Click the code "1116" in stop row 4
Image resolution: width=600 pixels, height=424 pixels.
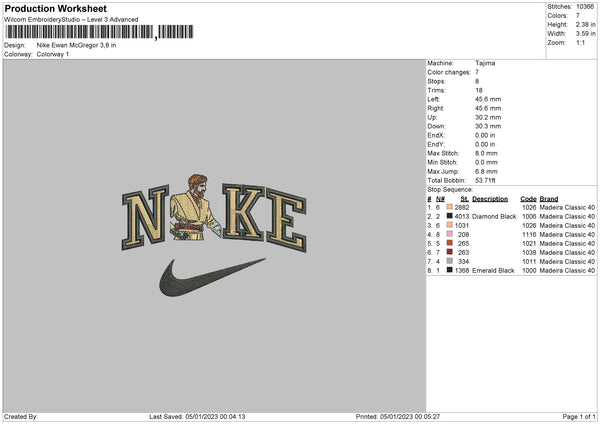click(x=529, y=235)
